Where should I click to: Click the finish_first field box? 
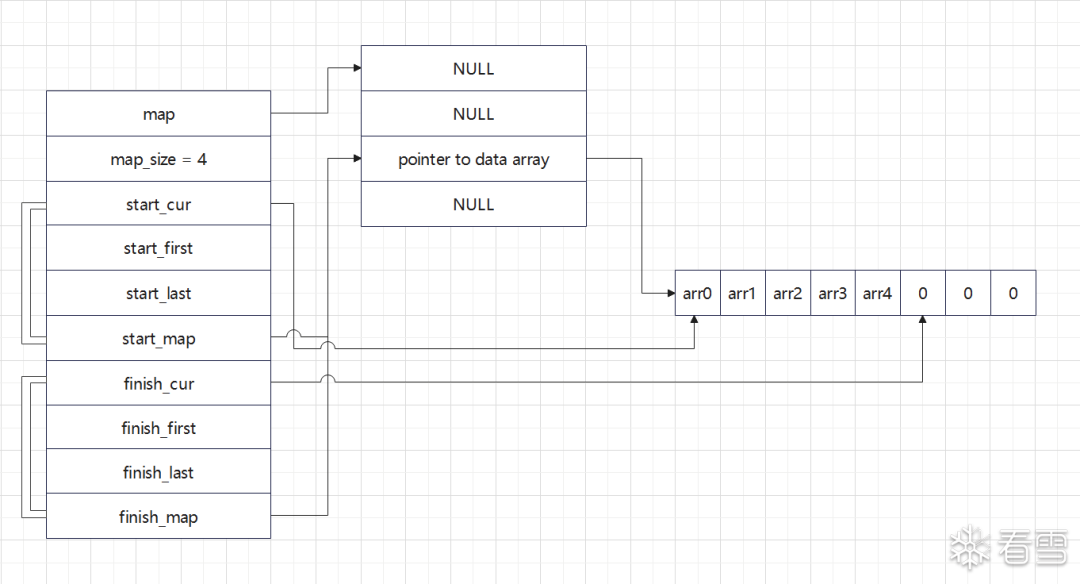158,428
